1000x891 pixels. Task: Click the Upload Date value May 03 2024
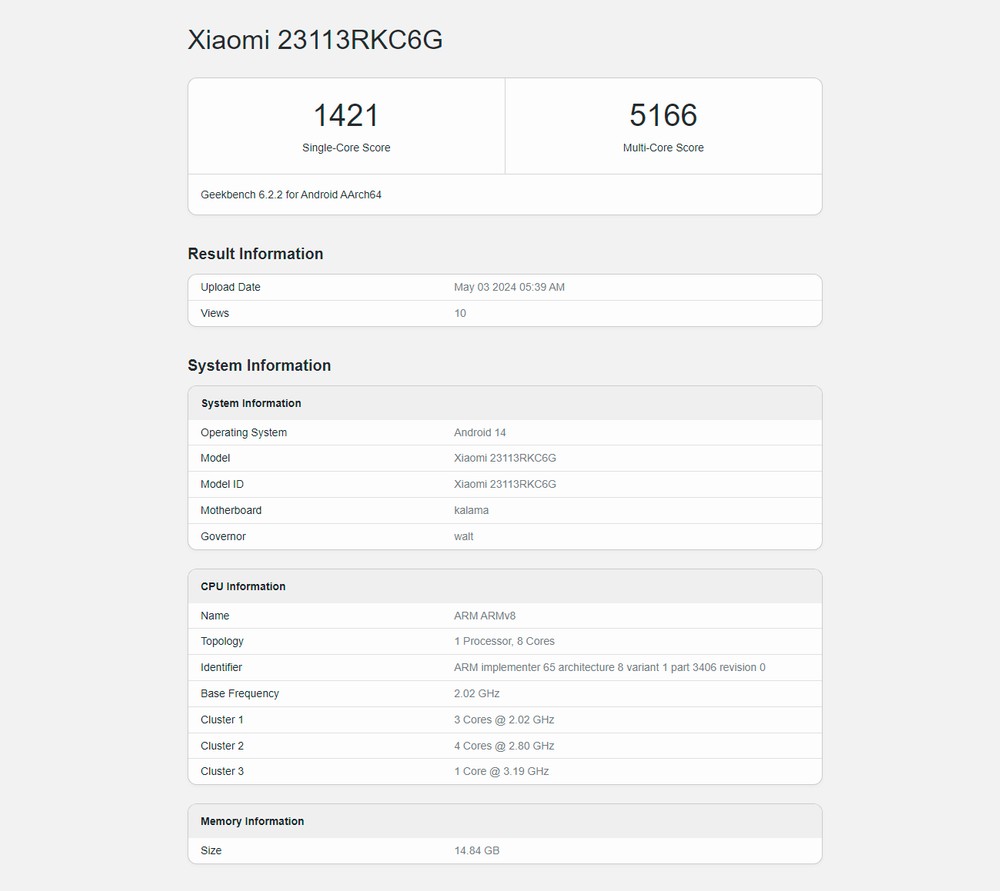tap(509, 287)
